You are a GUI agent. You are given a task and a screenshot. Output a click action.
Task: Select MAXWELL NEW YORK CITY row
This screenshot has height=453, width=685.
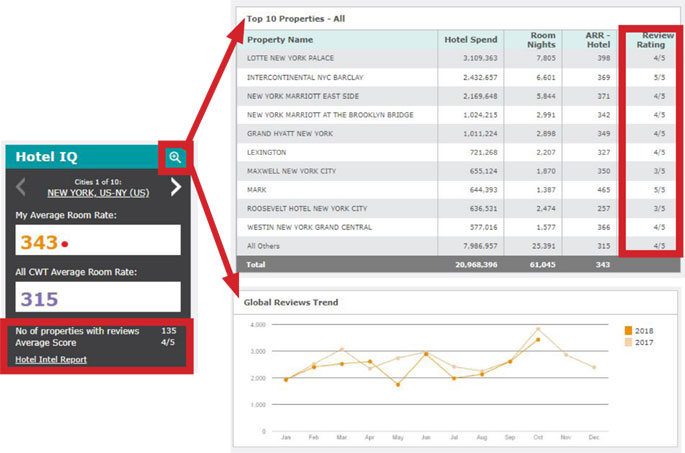[458, 171]
